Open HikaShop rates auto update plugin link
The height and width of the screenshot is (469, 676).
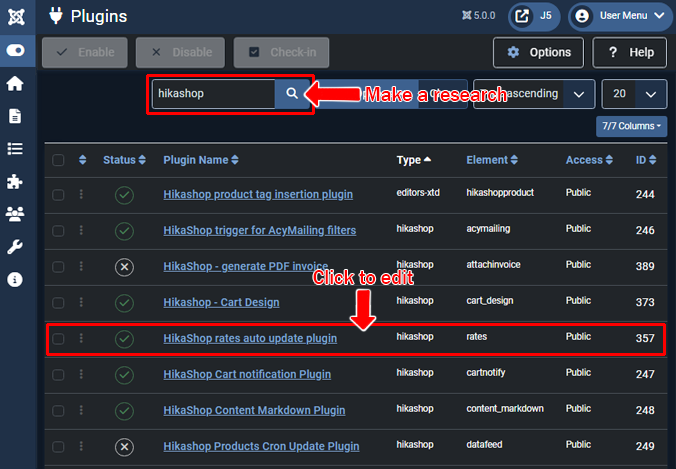250,339
